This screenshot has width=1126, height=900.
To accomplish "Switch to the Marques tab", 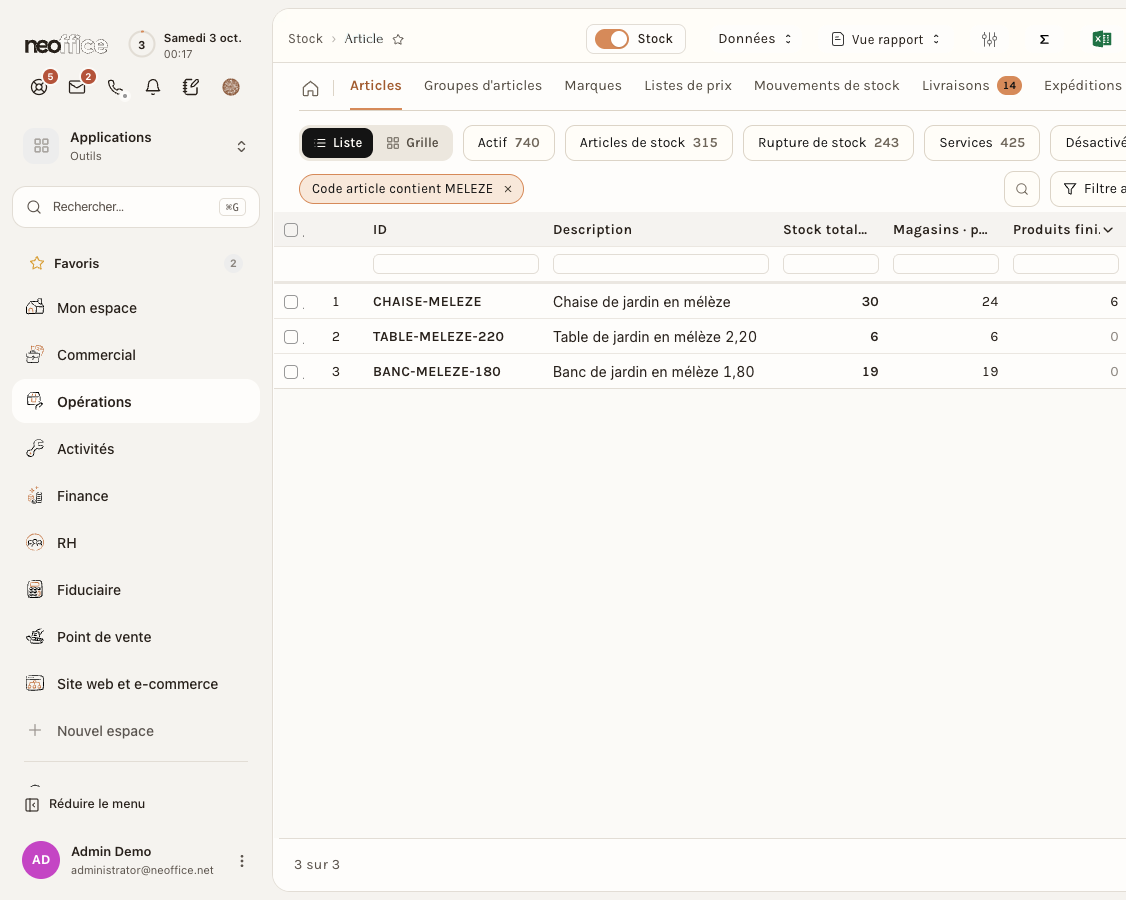I will click(593, 85).
